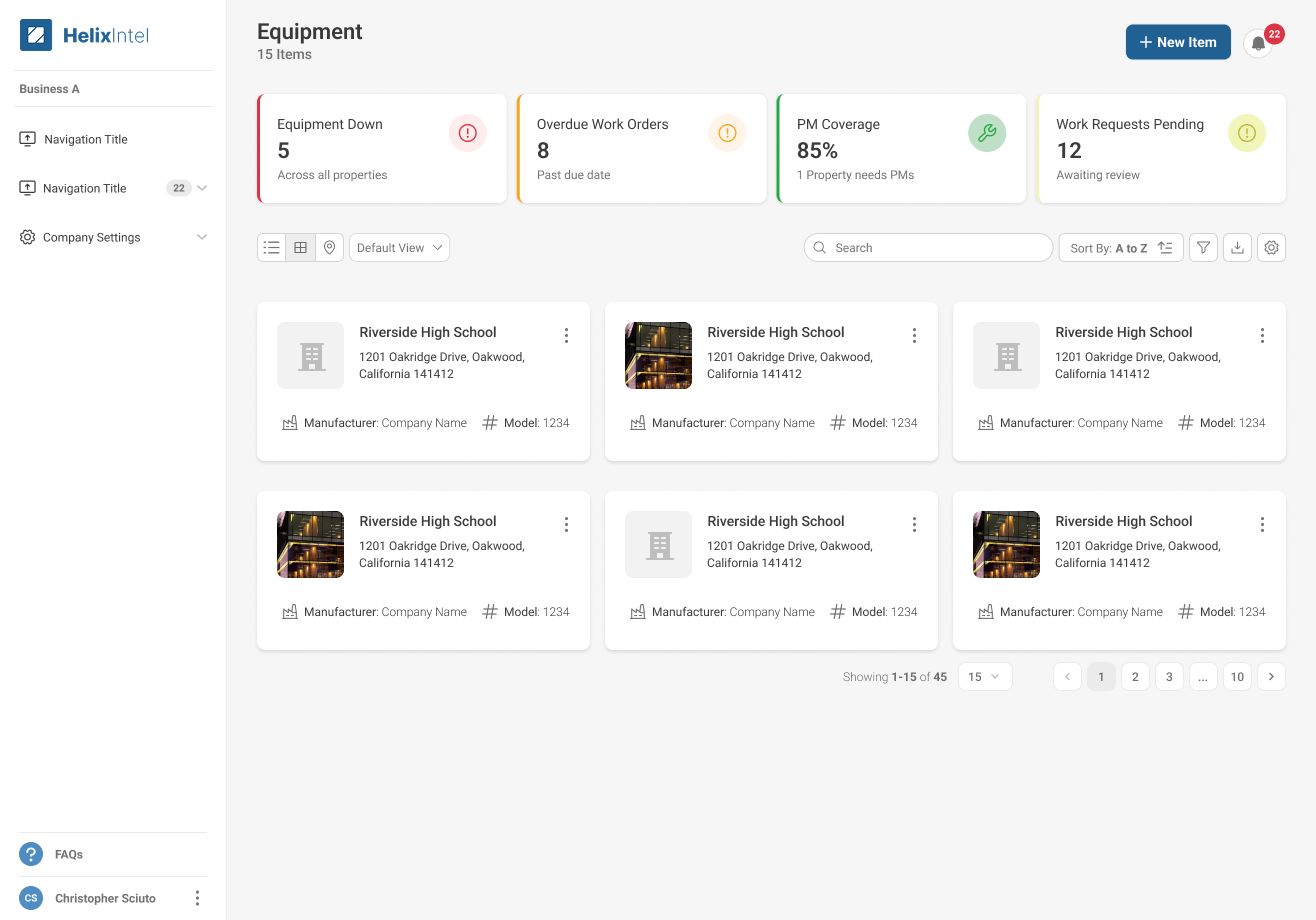Click the 22 notification count badge
1316x920 pixels.
click(1274, 34)
